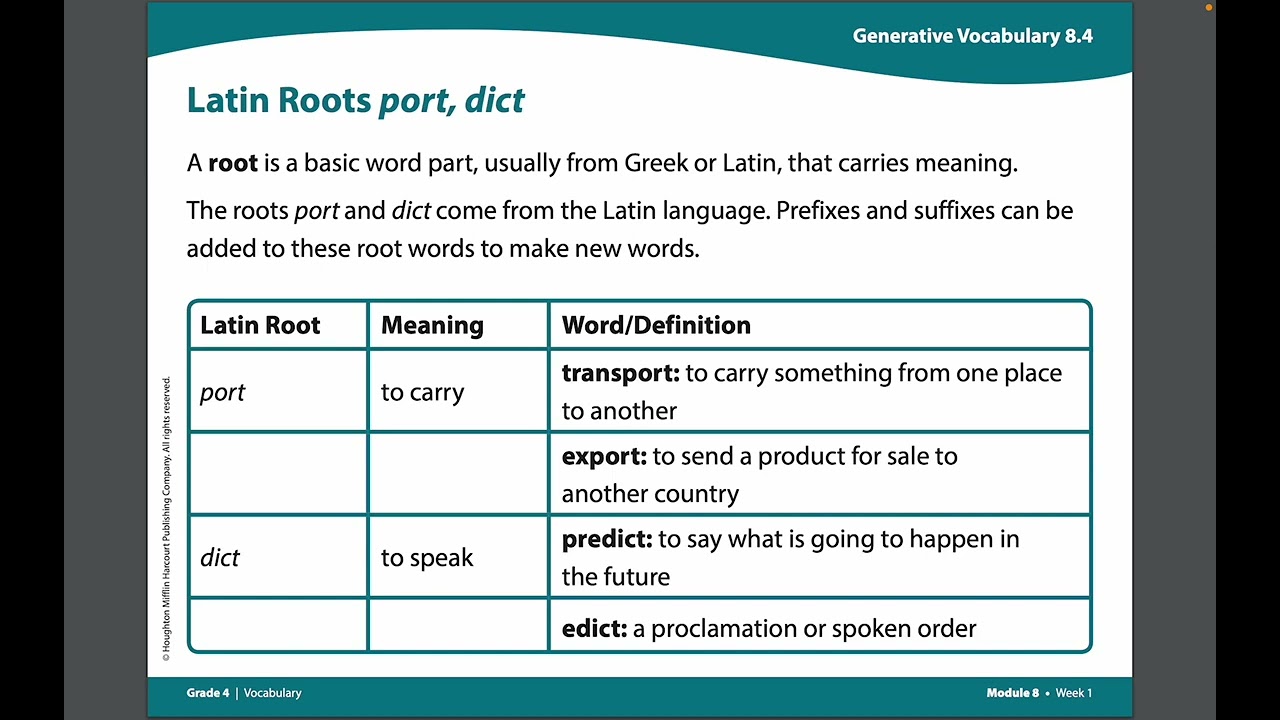Viewport: 1280px width, 720px height.
Task: Click 'Grade 4' footer label
Action: (x=208, y=693)
